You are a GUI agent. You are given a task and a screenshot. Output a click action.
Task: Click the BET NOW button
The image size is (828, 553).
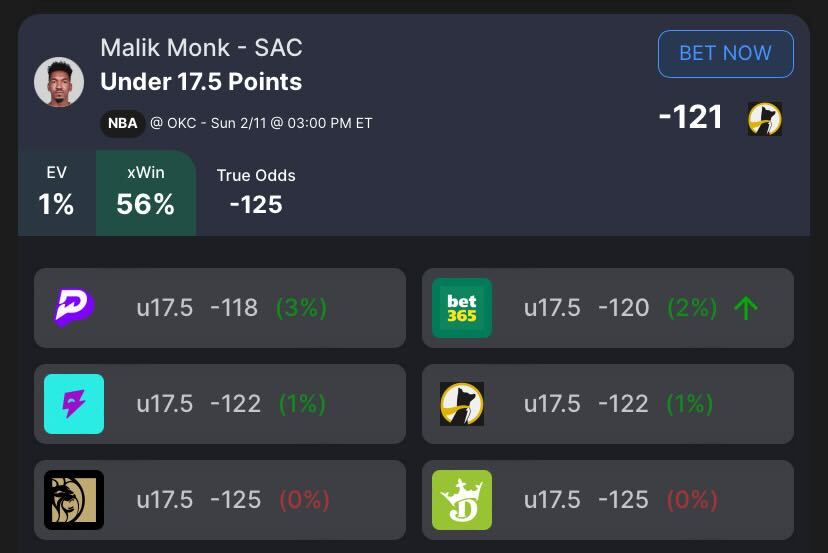point(725,54)
